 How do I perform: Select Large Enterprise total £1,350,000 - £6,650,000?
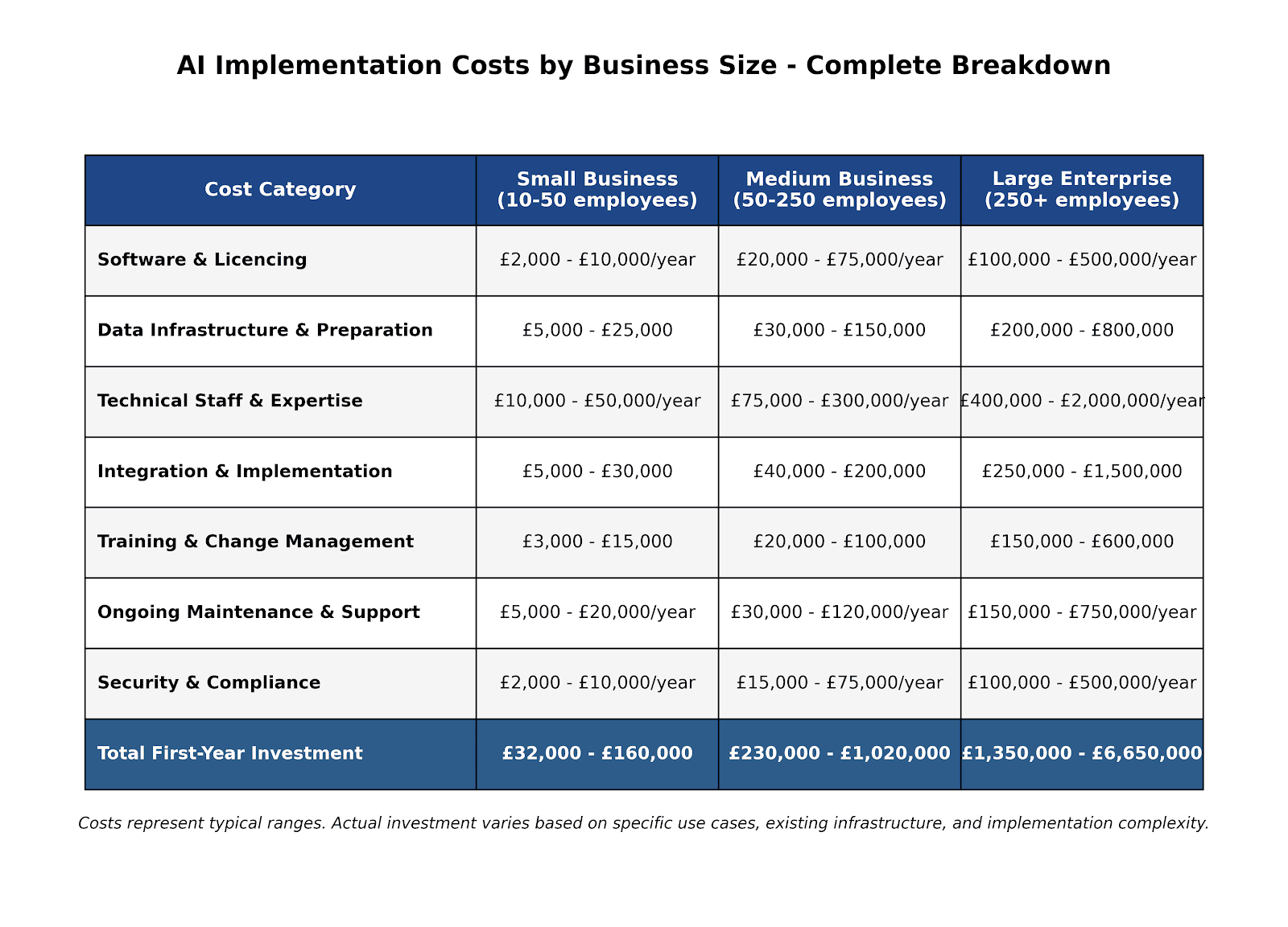tap(1081, 754)
